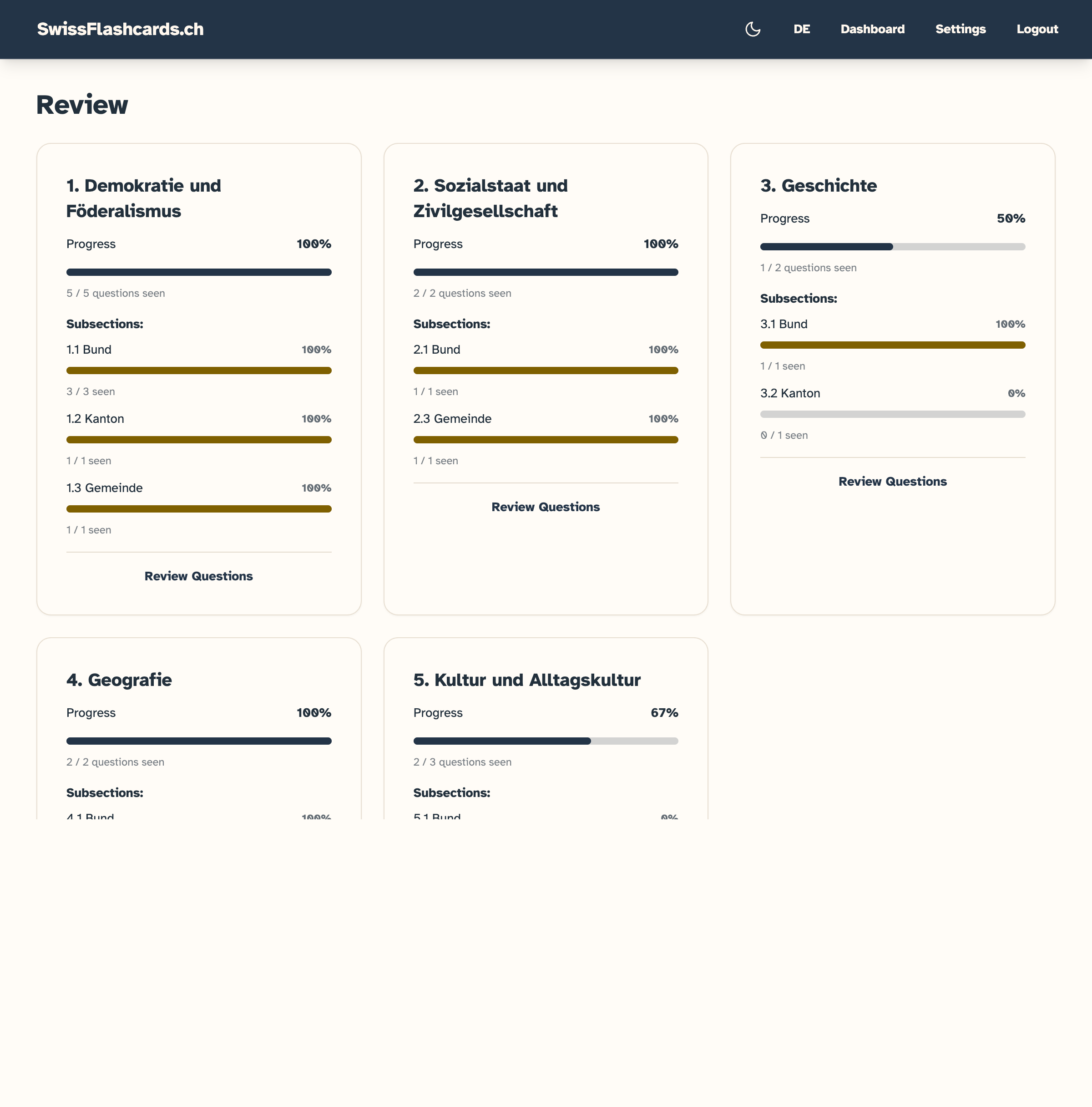Review Questions for Demokratie und Föderalismus
Image resolution: width=1092 pixels, height=1107 pixels.
click(x=199, y=576)
